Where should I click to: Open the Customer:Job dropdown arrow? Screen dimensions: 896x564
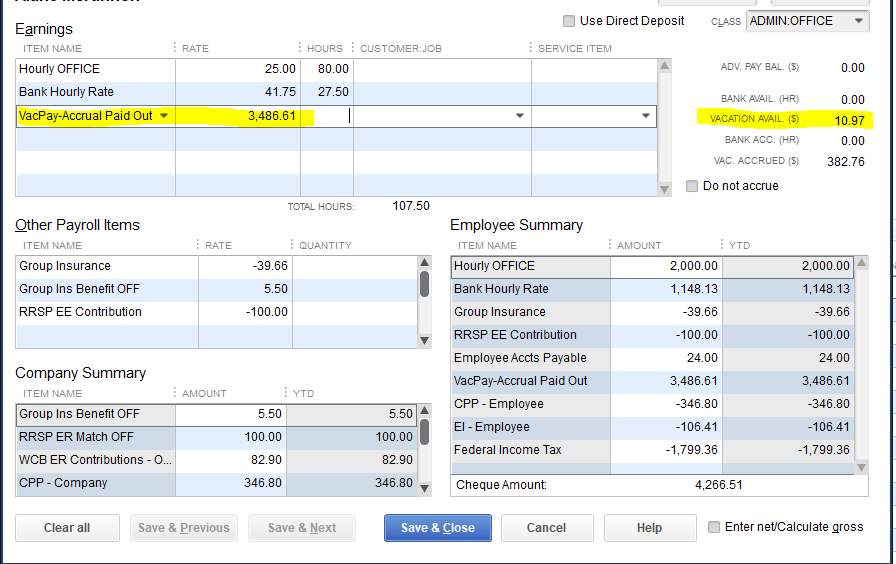(x=519, y=116)
